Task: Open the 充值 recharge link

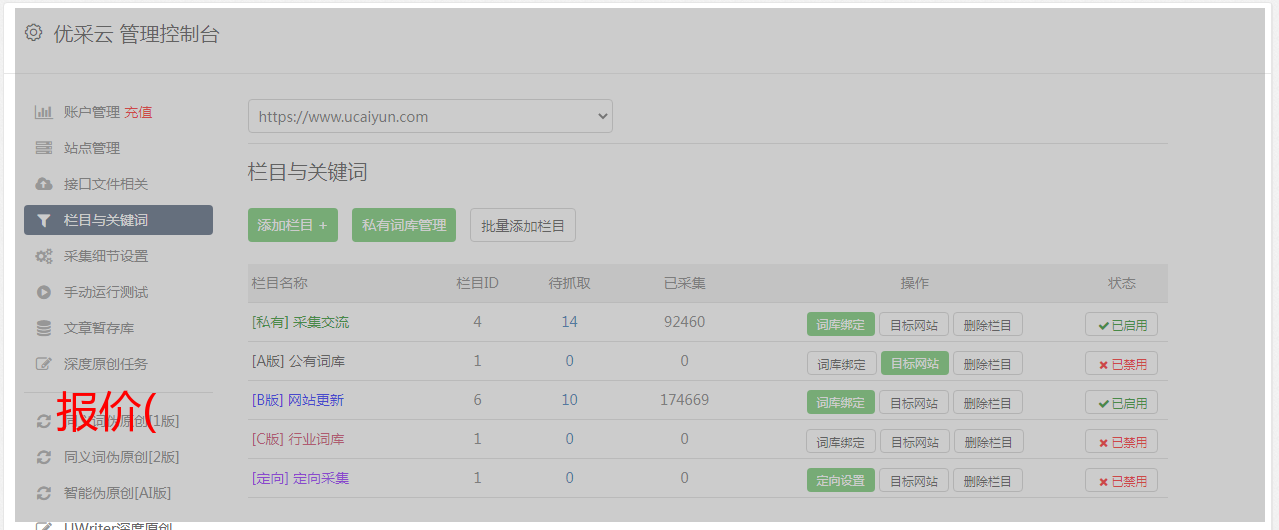Action: (x=138, y=112)
